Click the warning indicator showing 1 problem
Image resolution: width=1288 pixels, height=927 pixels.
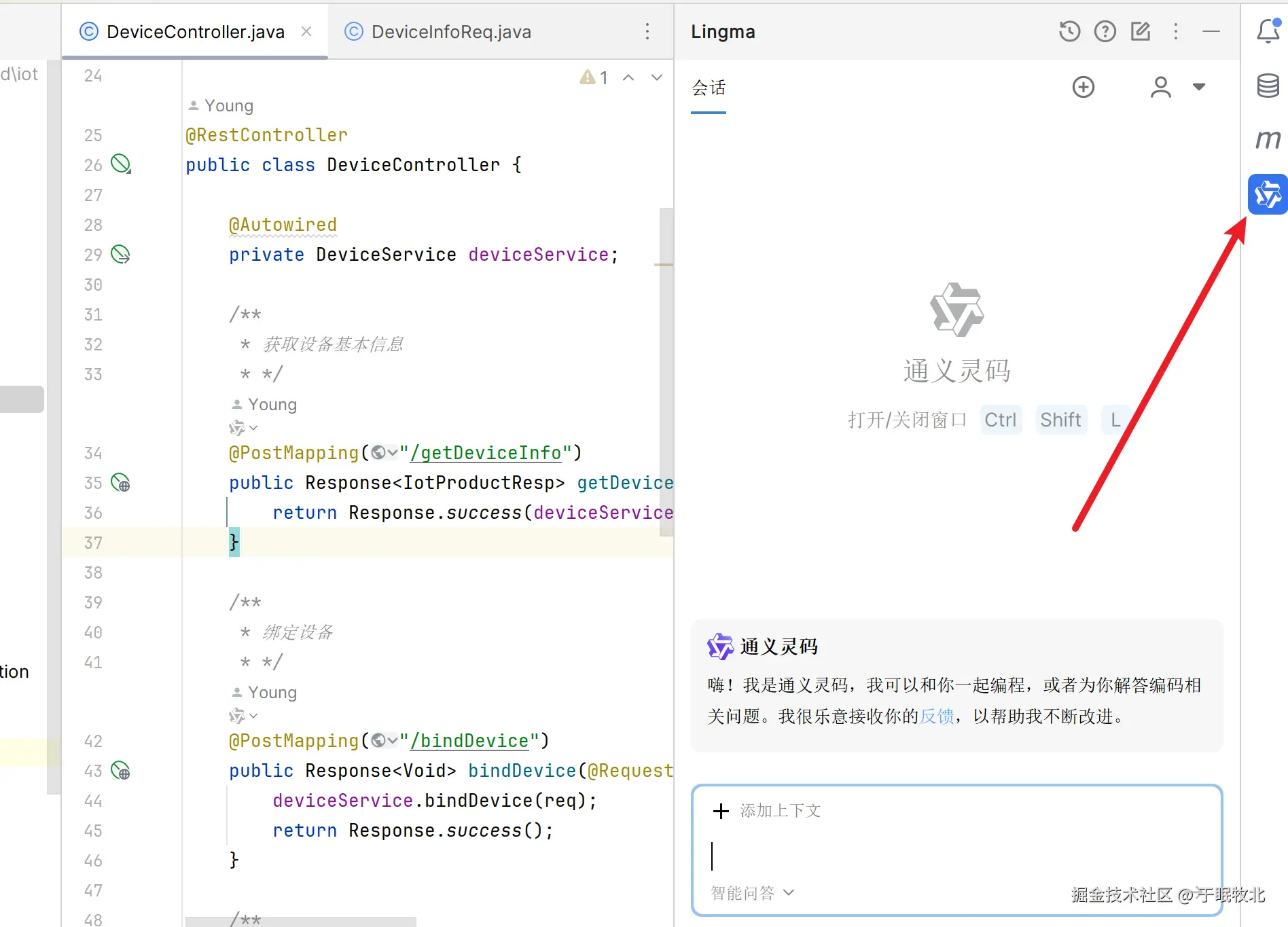[x=594, y=77]
